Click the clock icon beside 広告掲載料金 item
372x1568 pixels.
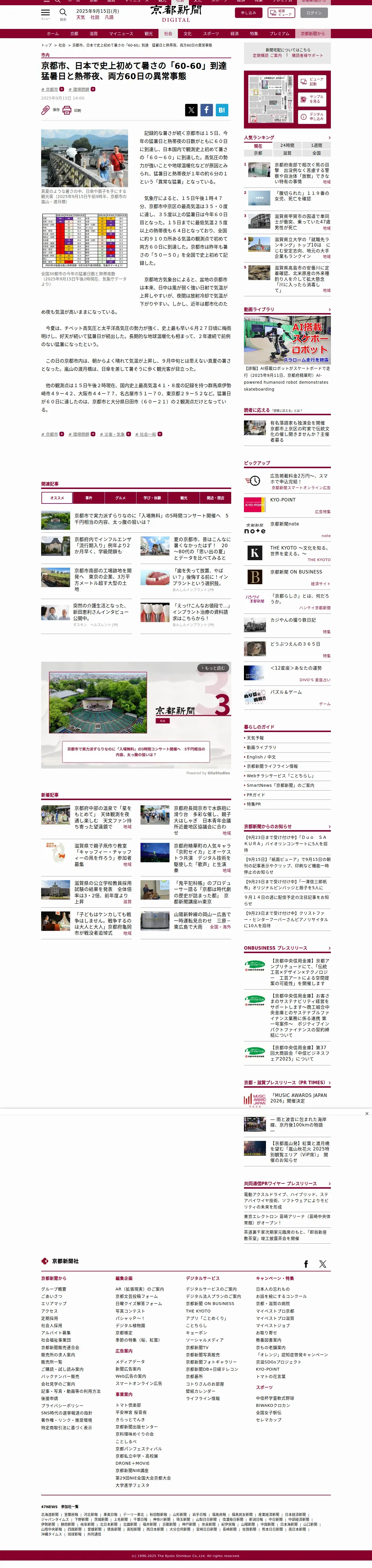pyautogui.click(x=254, y=480)
